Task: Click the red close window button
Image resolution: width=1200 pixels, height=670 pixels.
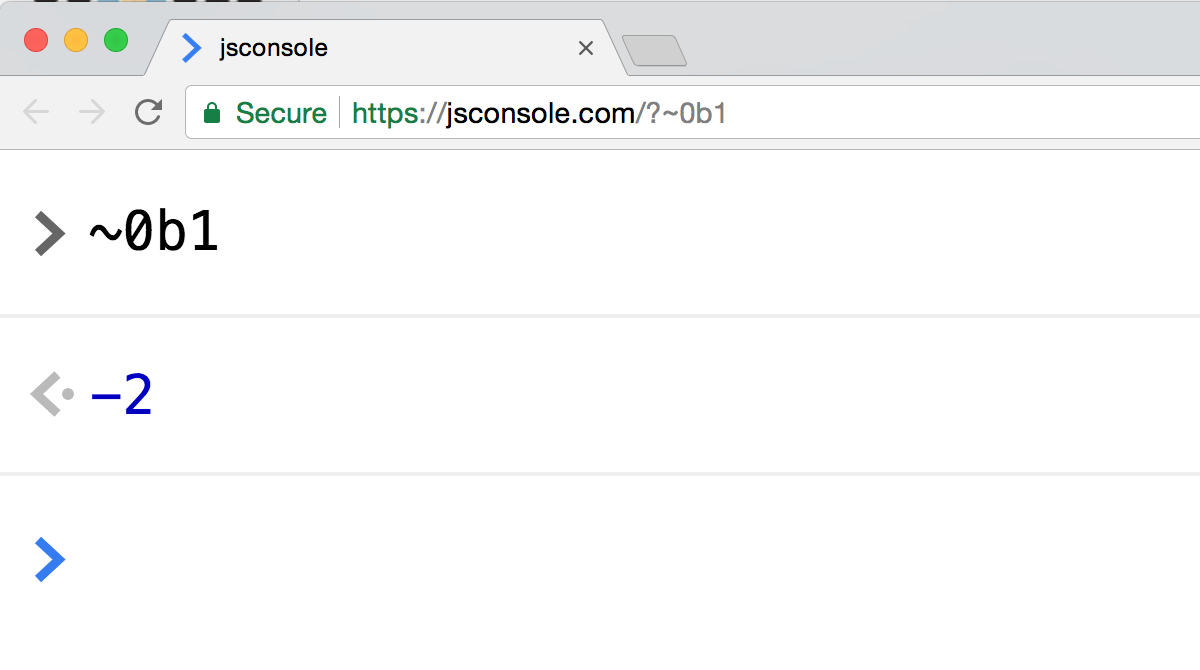Action: 36,41
